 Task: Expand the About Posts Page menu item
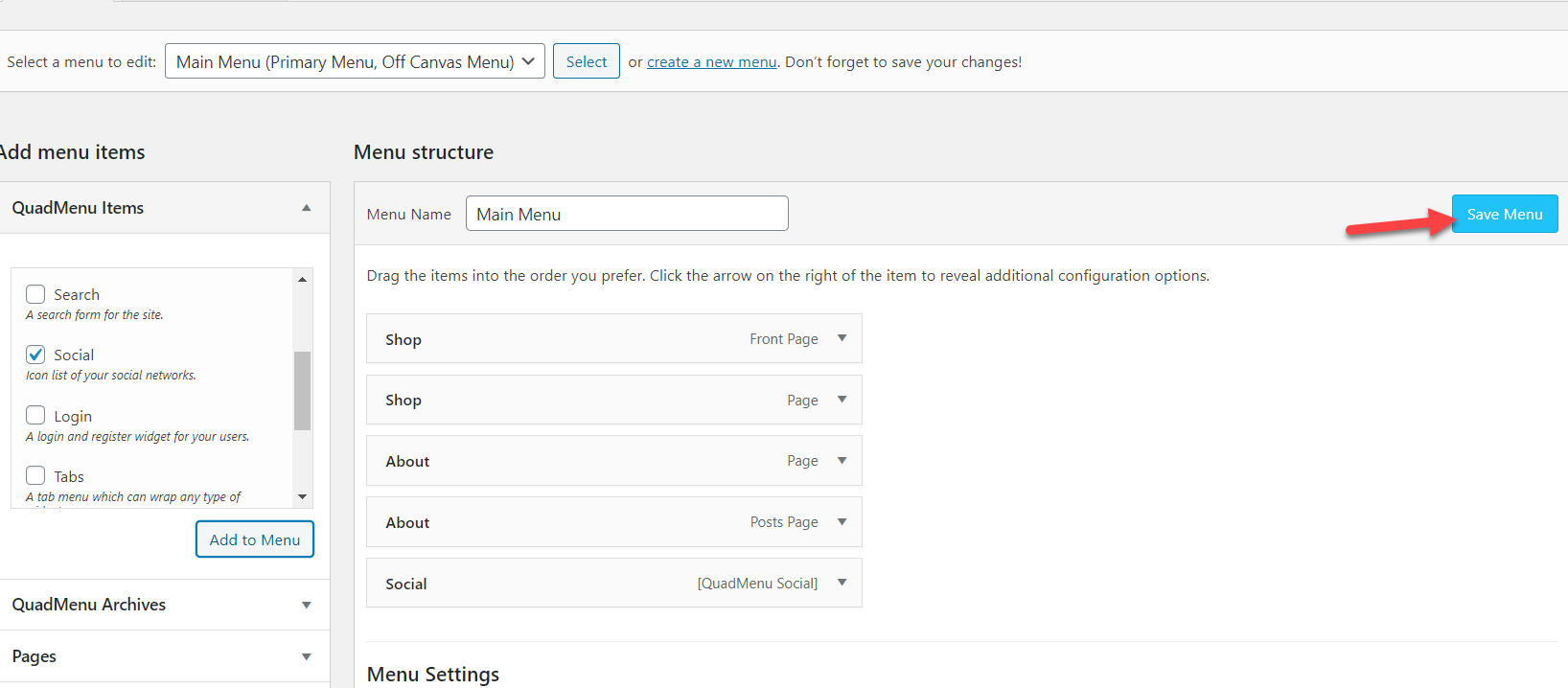tap(842, 522)
